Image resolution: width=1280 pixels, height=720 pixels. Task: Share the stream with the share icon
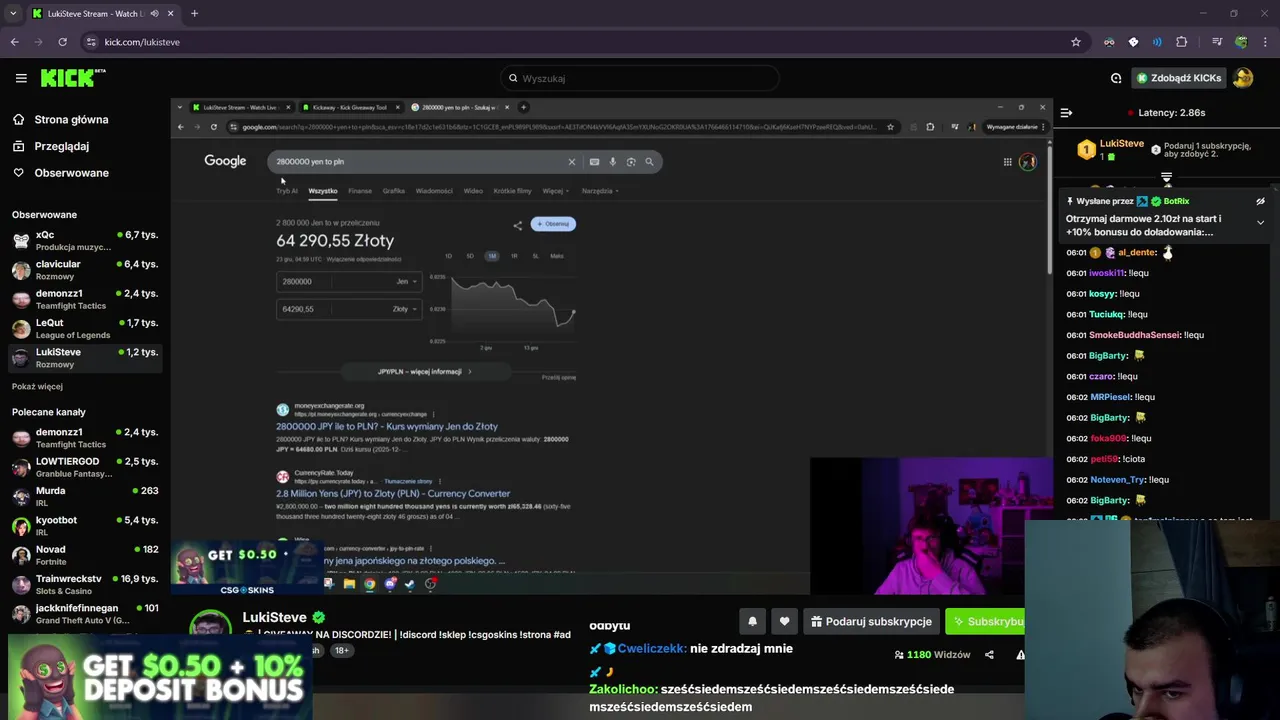coord(989,655)
